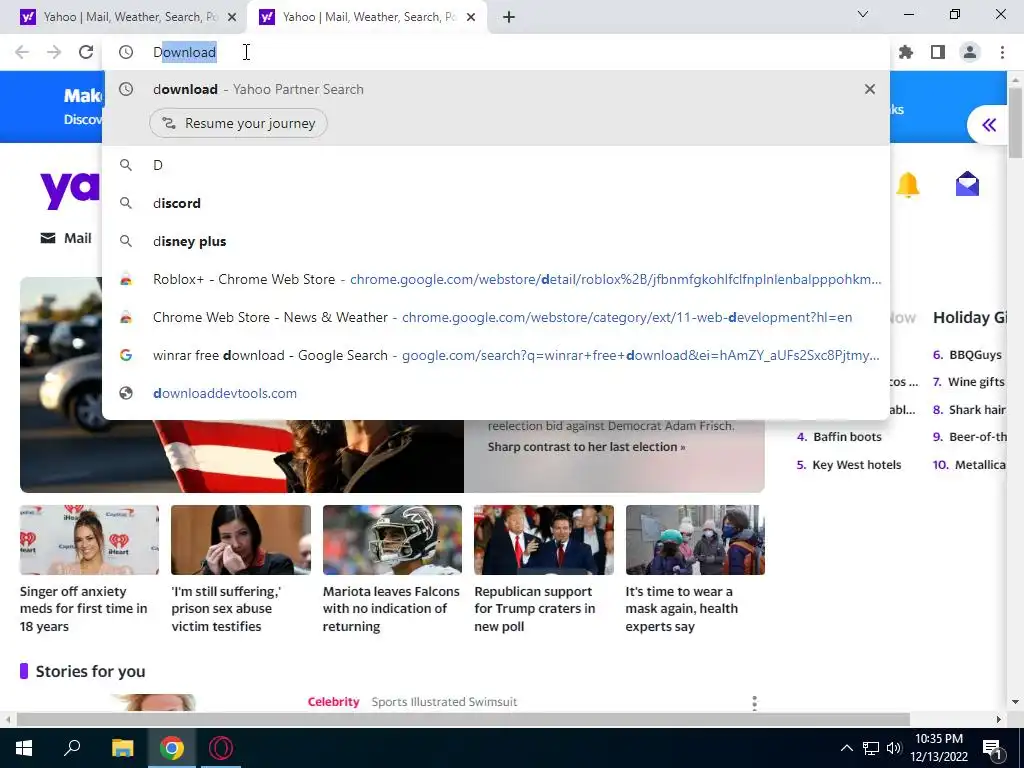Collapse the panel with double chevron button
The image size is (1024, 768).
tap(989, 125)
